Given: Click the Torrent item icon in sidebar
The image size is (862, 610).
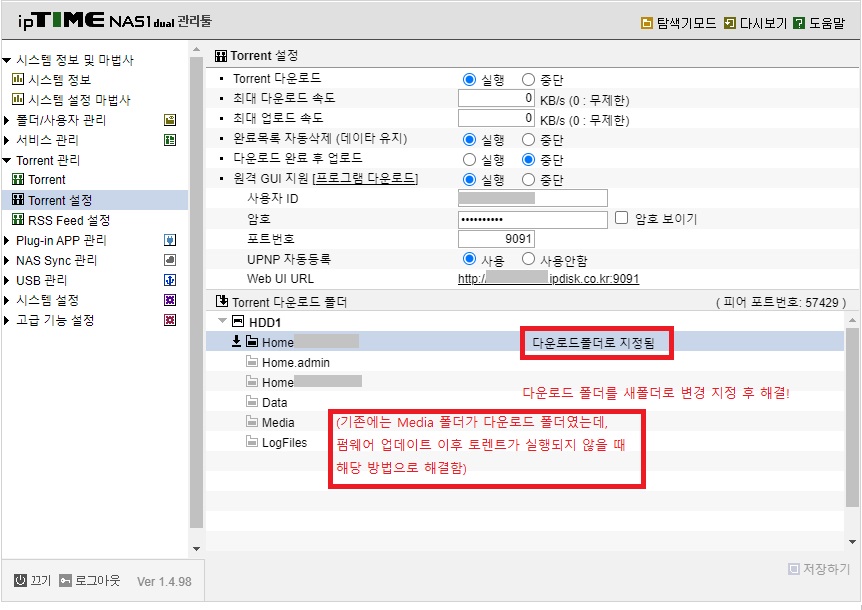Looking at the screenshot, I should point(18,179).
